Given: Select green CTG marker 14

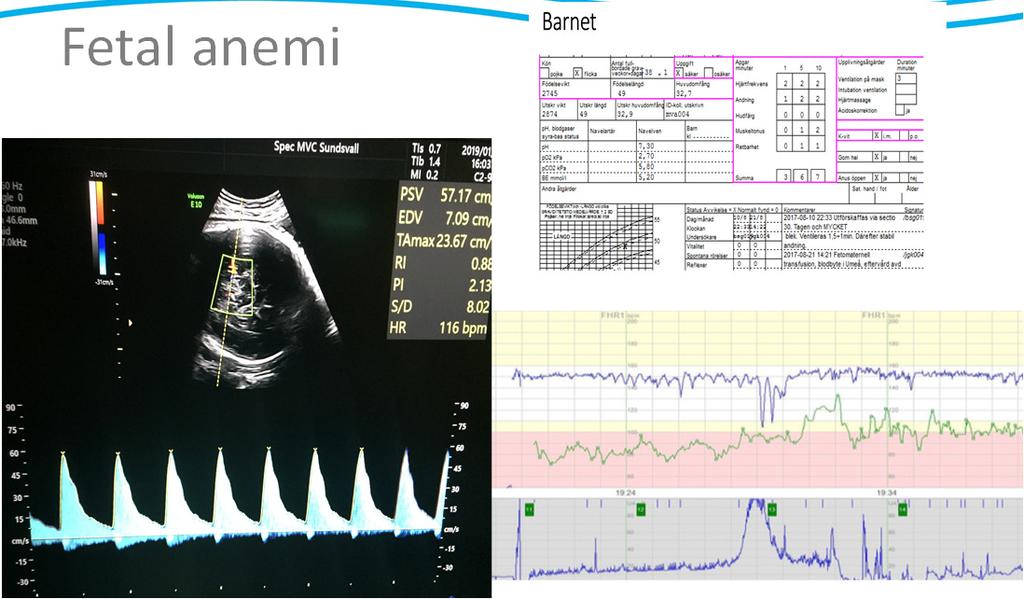Looking at the screenshot, I should [903, 509].
